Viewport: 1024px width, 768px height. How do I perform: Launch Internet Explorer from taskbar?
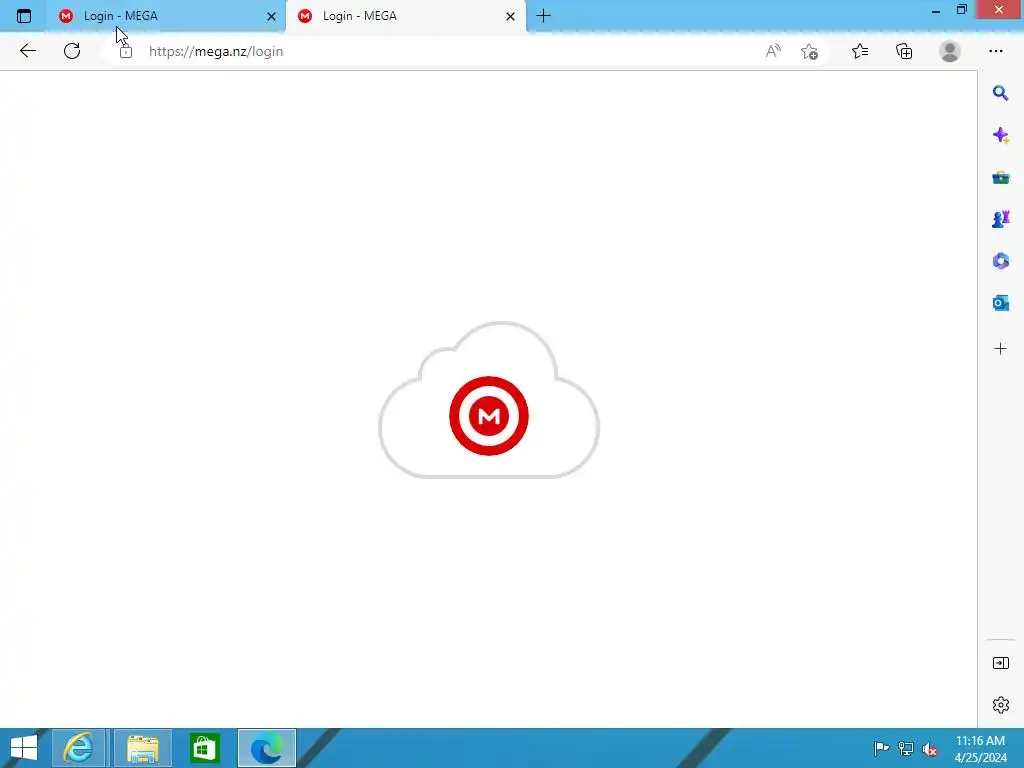[x=79, y=748]
